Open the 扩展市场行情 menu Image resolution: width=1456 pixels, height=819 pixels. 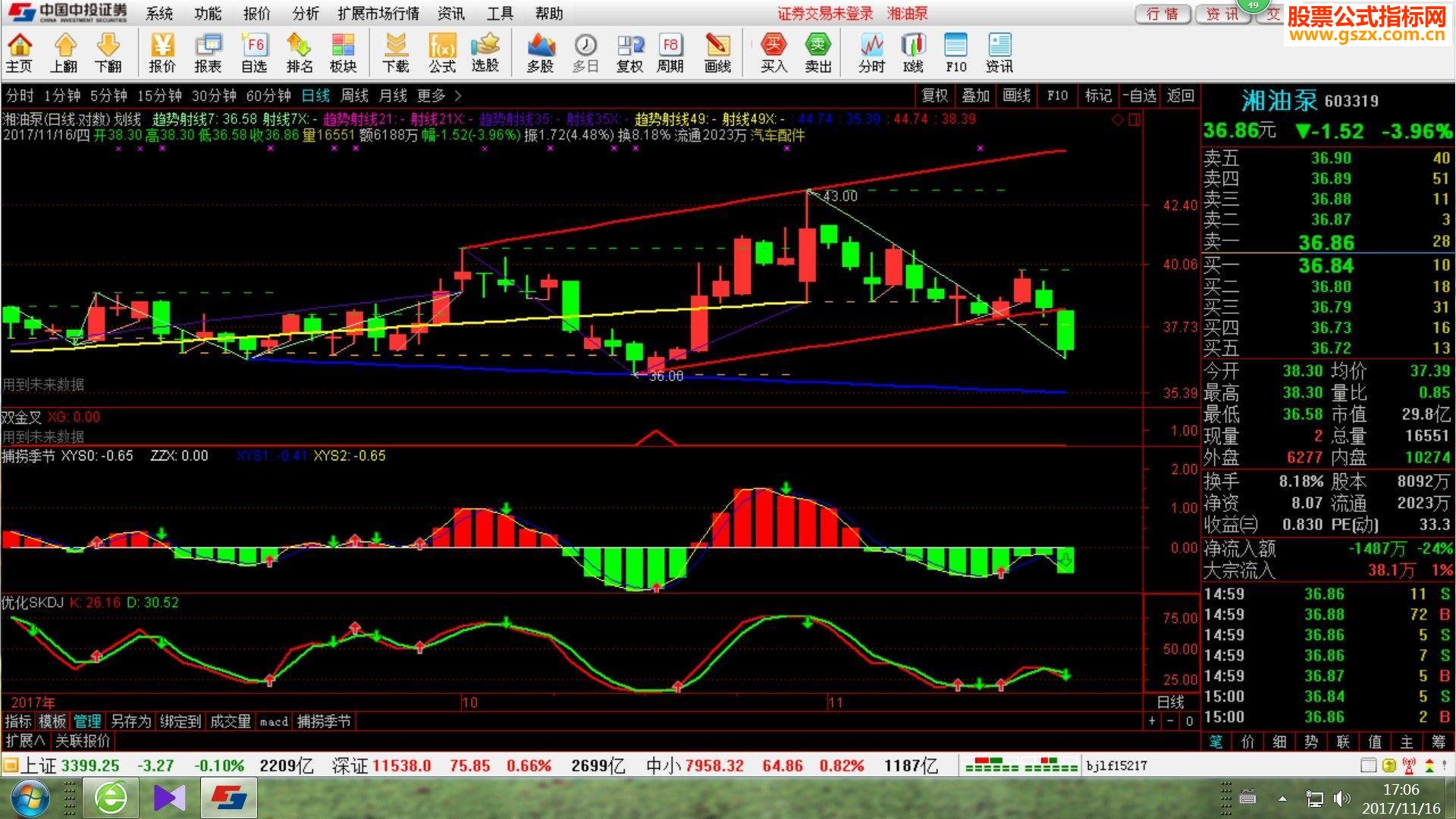(378, 14)
